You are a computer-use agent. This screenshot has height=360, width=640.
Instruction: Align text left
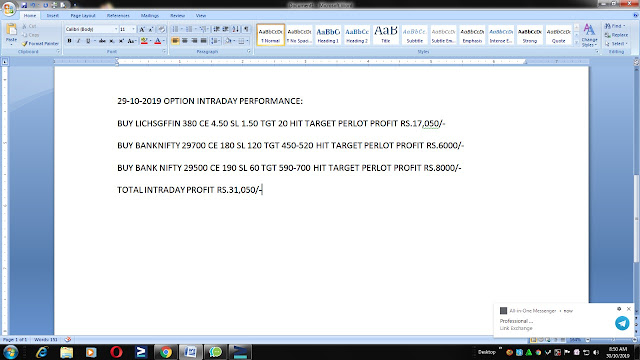(176, 41)
